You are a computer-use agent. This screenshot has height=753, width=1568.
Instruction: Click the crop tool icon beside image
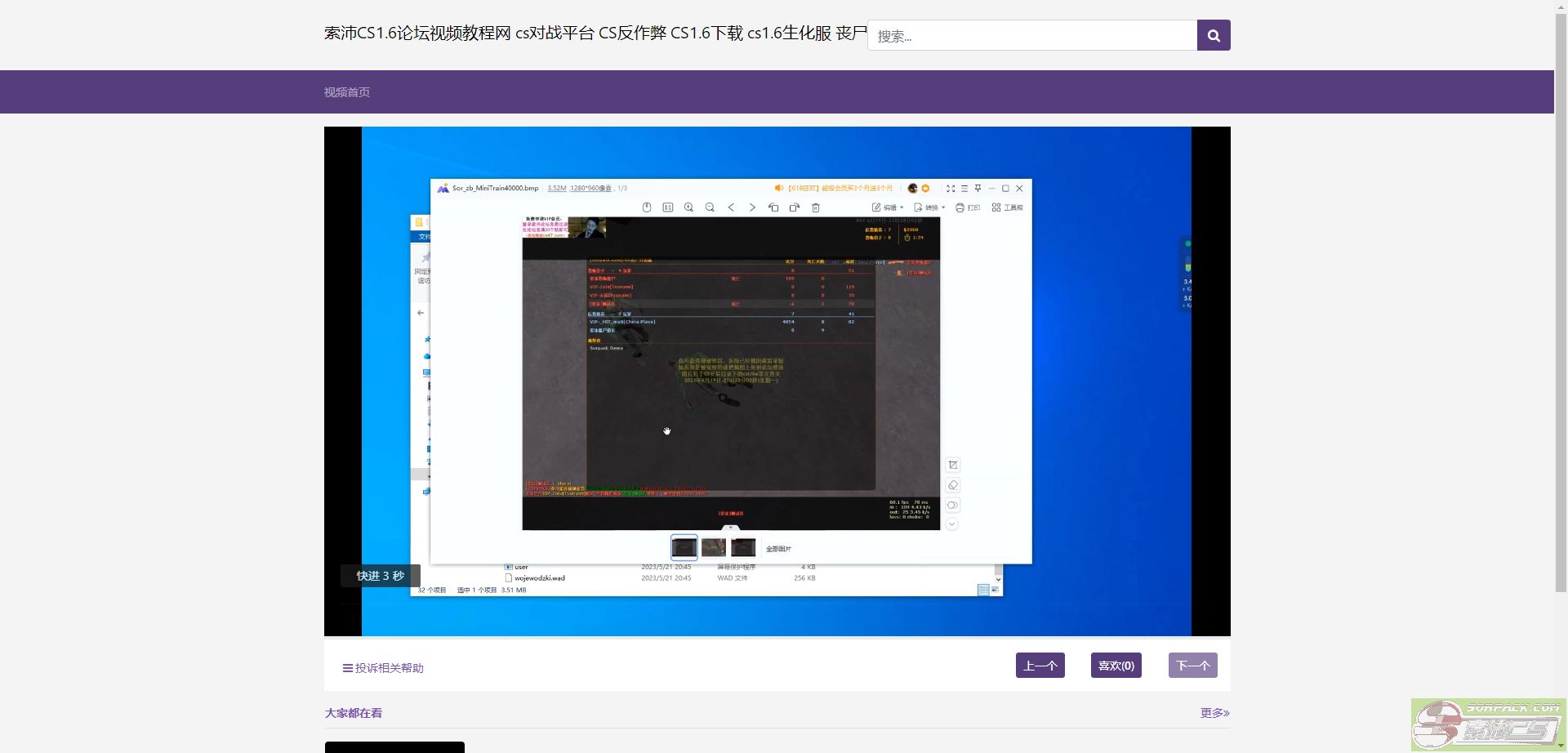coord(952,466)
